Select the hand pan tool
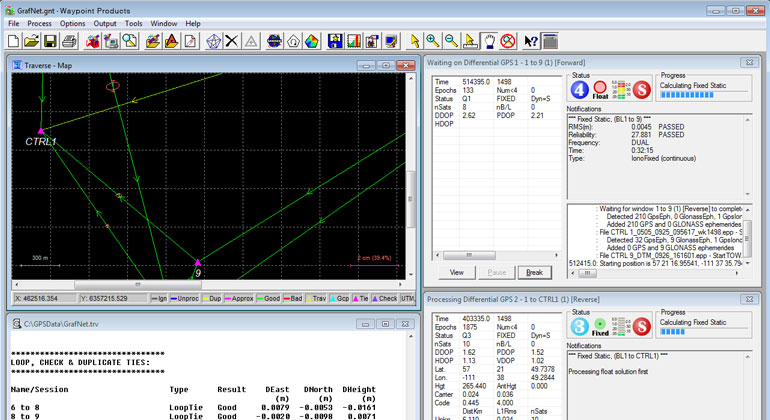Viewport: 770px width, 420px height. pyautogui.click(x=489, y=41)
